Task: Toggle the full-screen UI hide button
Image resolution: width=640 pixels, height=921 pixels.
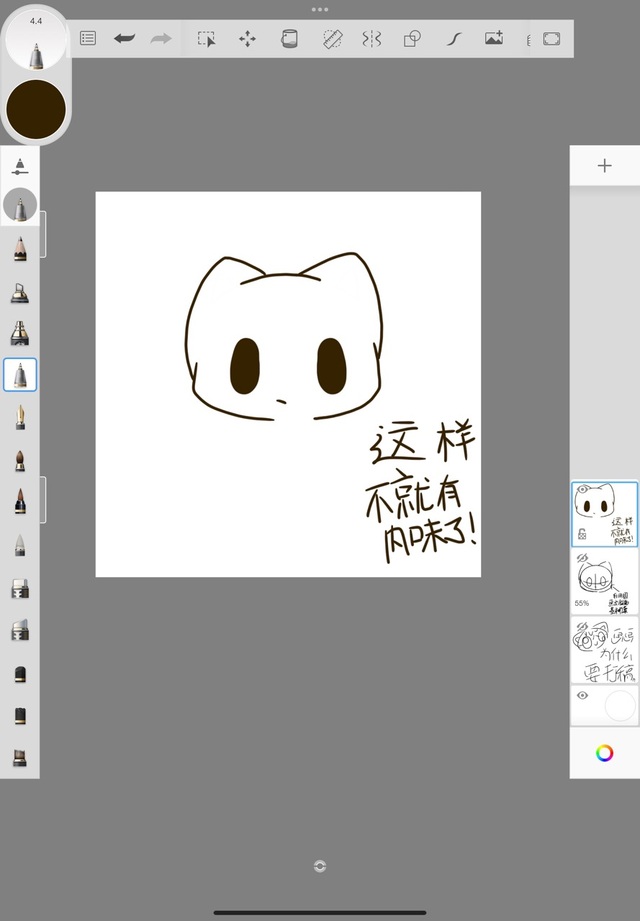Action: (x=551, y=39)
